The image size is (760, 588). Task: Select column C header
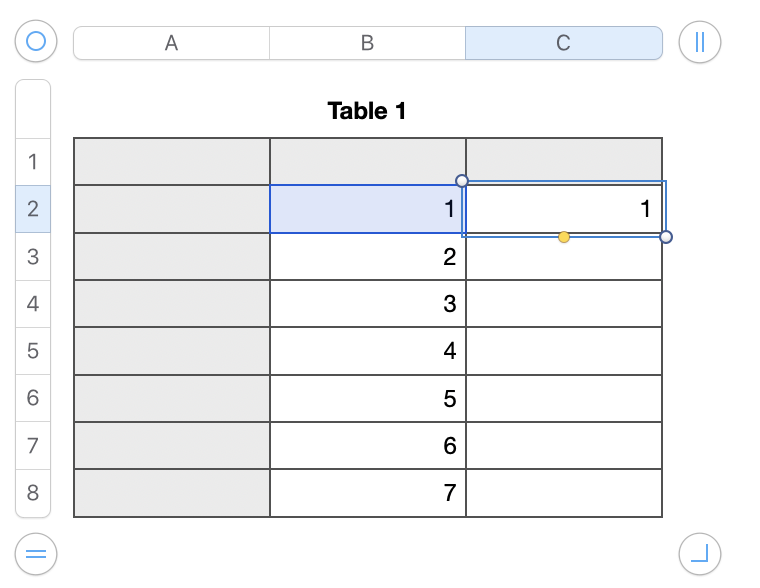(x=564, y=43)
